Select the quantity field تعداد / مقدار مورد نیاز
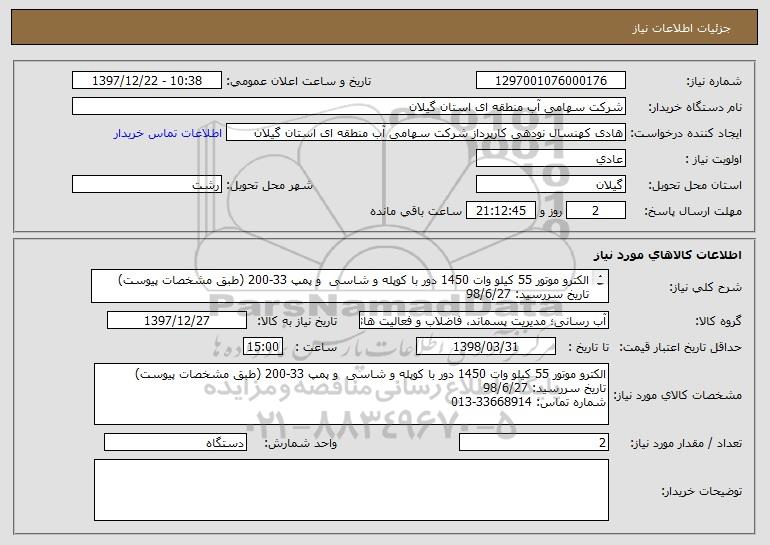Image resolution: width=770 pixels, height=545 pixels. [x=534, y=442]
